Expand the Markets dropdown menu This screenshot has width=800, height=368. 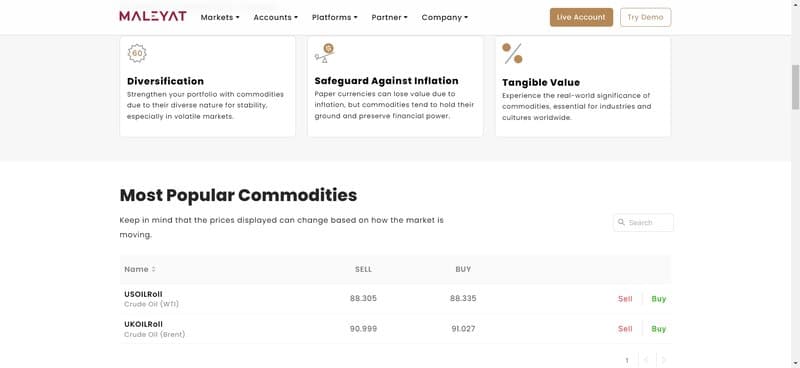[220, 17]
